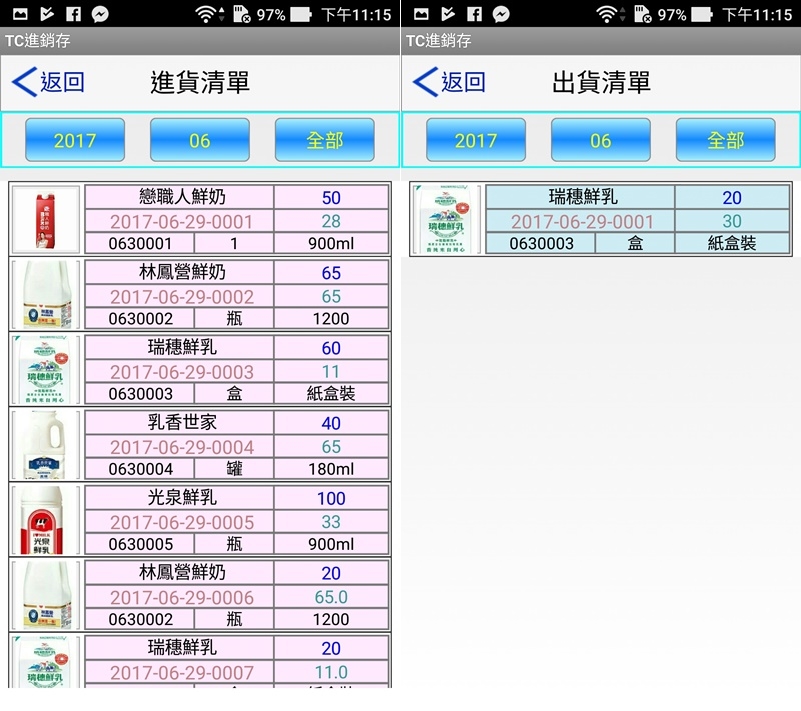Image resolution: width=801 pixels, height=711 pixels.
Task: Tap the battery icon on the right screen
Action: pyautogui.click(x=702, y=14)
